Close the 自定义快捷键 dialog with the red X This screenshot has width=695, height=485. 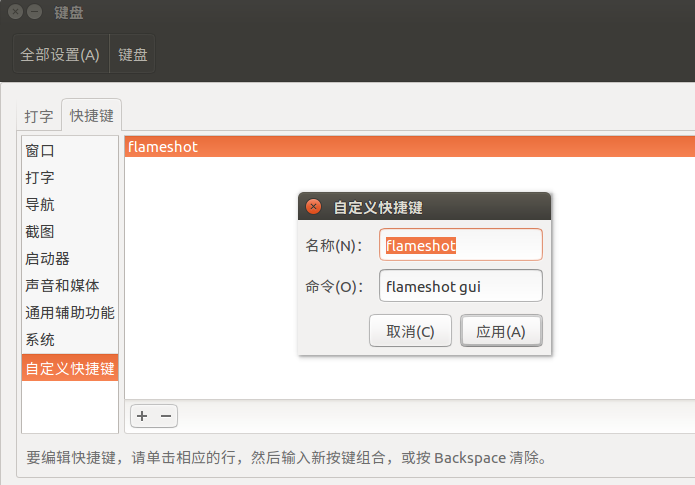point(313,207)
